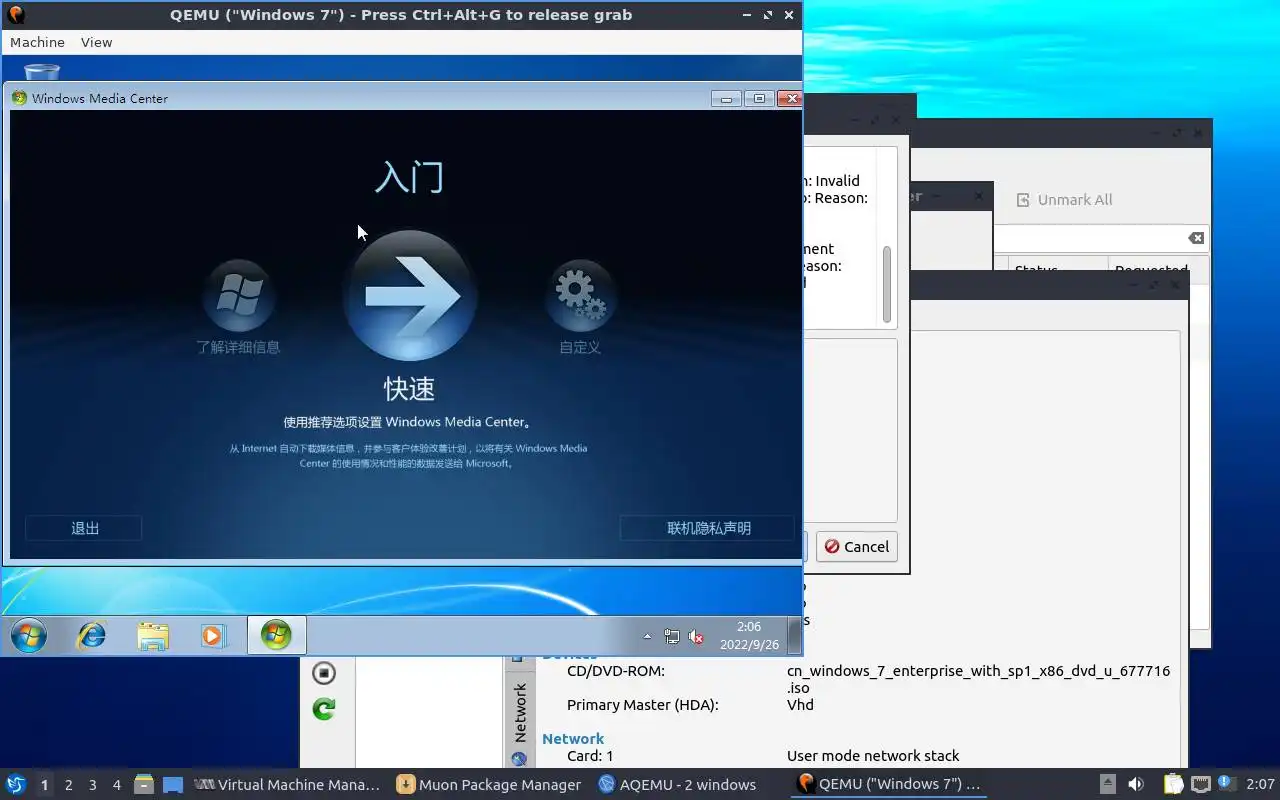This screenshot has height=800, width=1280.
Task: Switch to Virtual Machine Manager taskbar entry
Action: click(288, 784)
